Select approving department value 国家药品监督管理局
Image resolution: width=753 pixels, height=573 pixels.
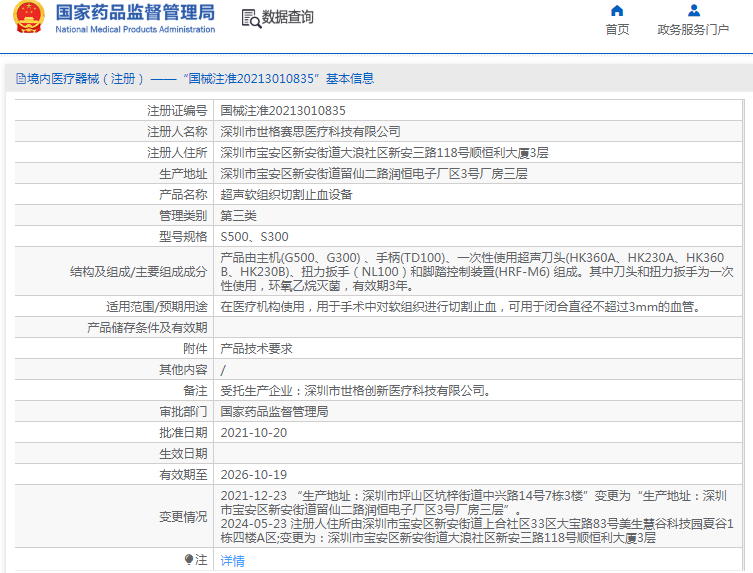(274, 412)
